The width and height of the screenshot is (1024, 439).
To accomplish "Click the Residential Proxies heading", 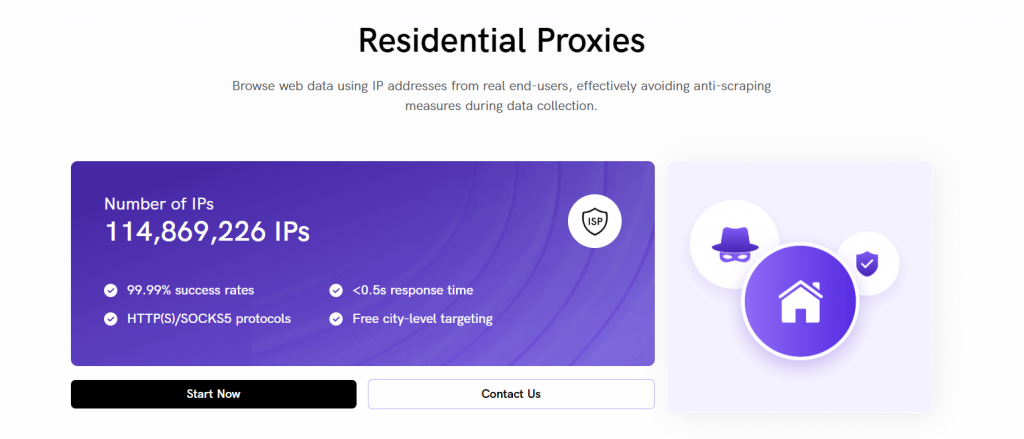I will click(x=502, y=41).
